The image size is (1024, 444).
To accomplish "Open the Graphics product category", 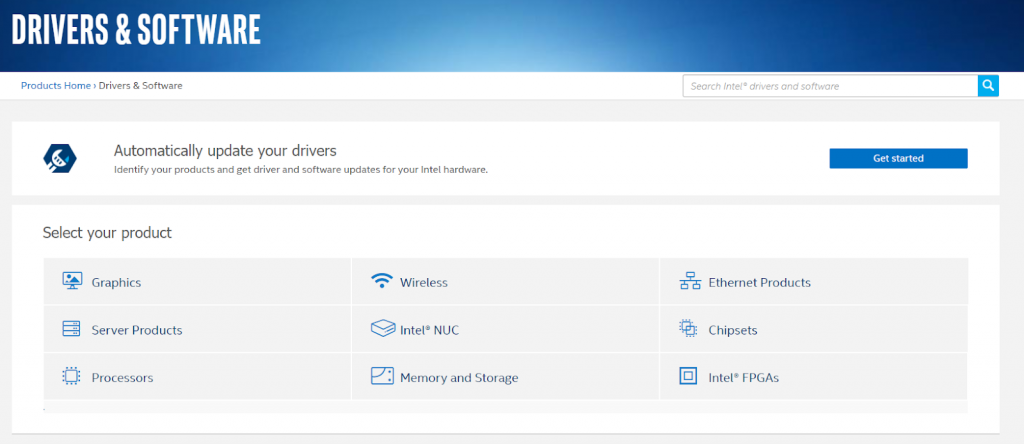I will click(197, 281).
